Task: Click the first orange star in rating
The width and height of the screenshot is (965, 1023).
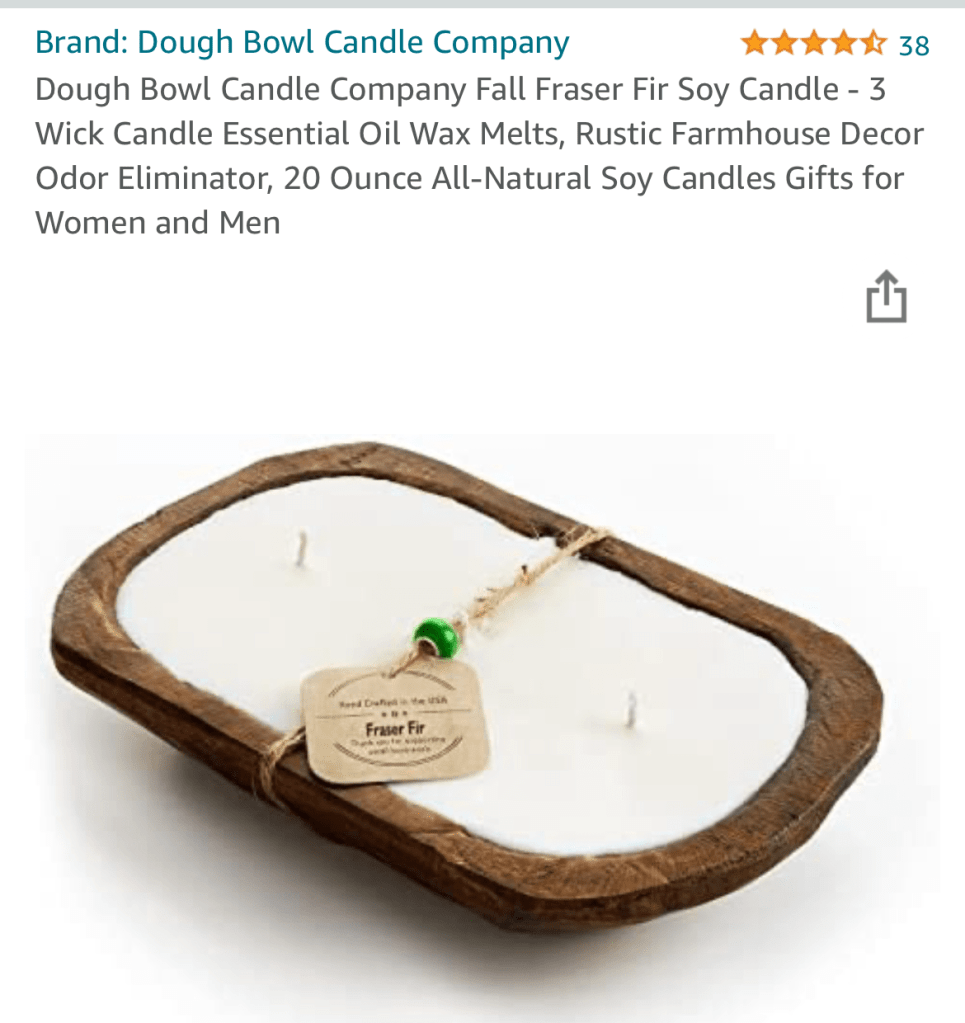Action: 756,44
